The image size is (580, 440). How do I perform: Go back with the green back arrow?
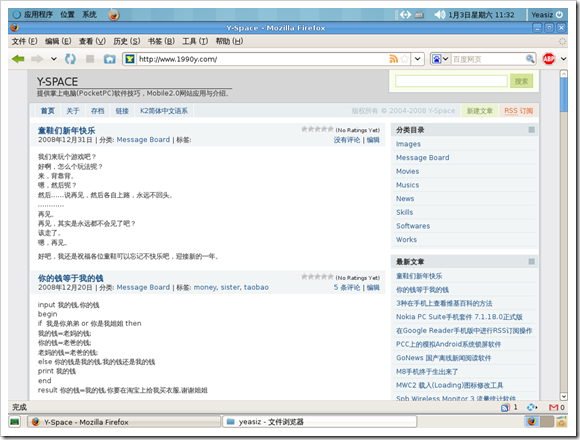coord(18,59)
